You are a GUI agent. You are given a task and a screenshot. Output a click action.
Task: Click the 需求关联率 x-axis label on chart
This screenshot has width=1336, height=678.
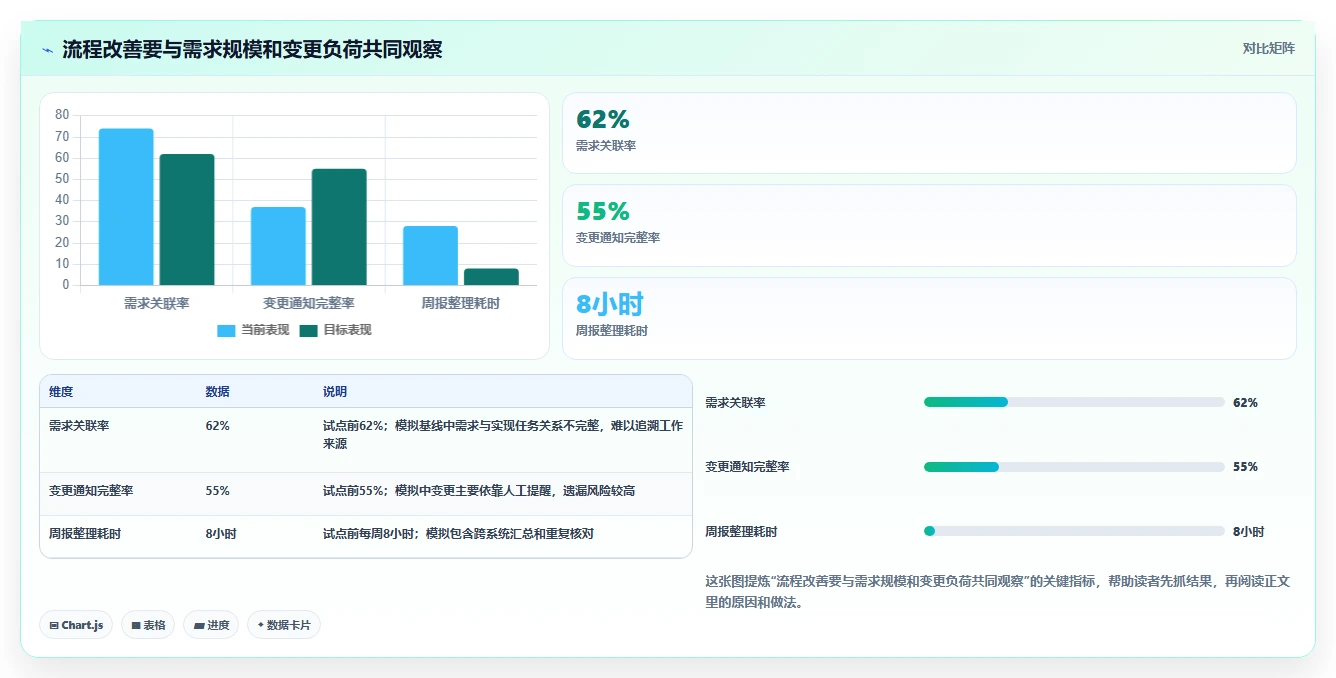[x=157, y=303]
